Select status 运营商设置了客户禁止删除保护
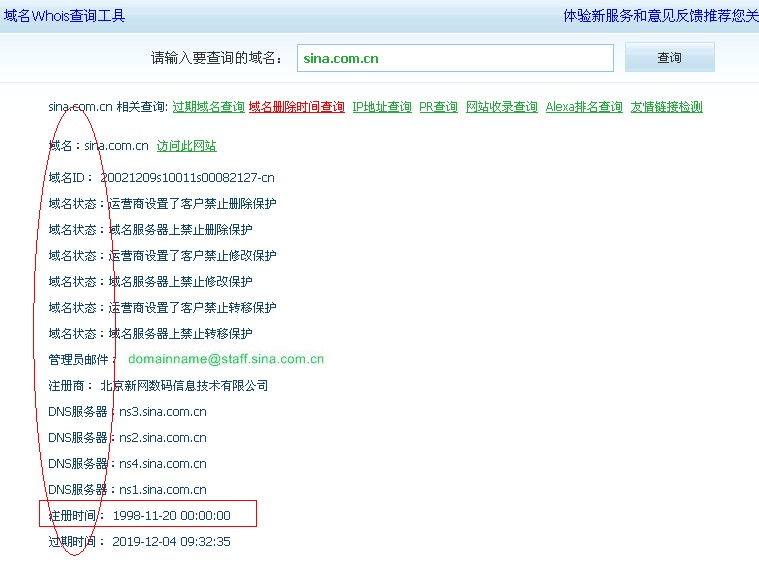 click(192, 204)
